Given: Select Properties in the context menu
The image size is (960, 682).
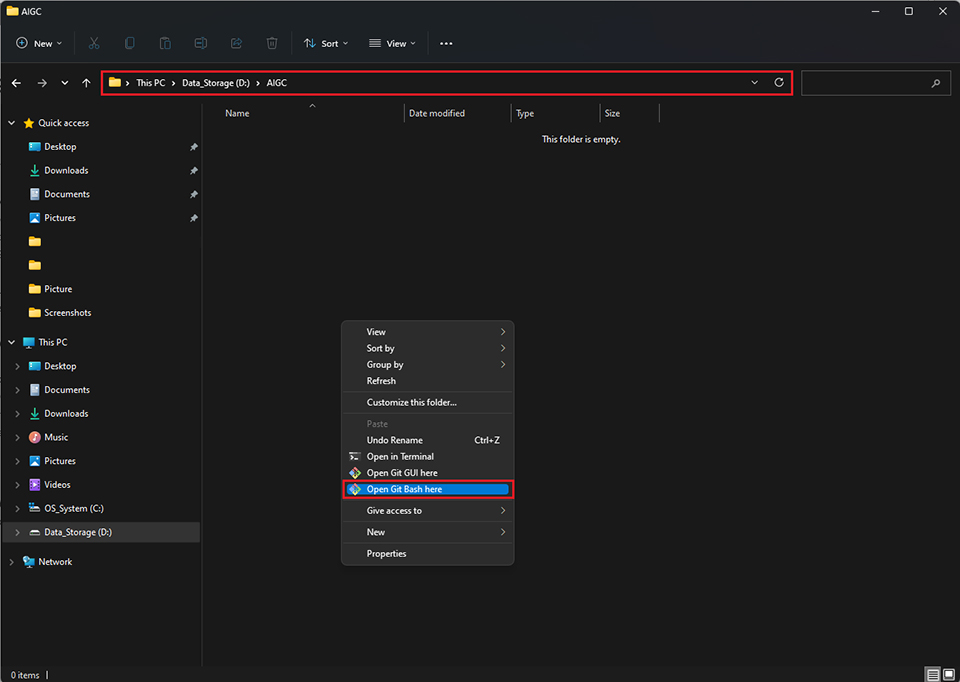Looking at the screenshot, I should [x=386, y=554].
